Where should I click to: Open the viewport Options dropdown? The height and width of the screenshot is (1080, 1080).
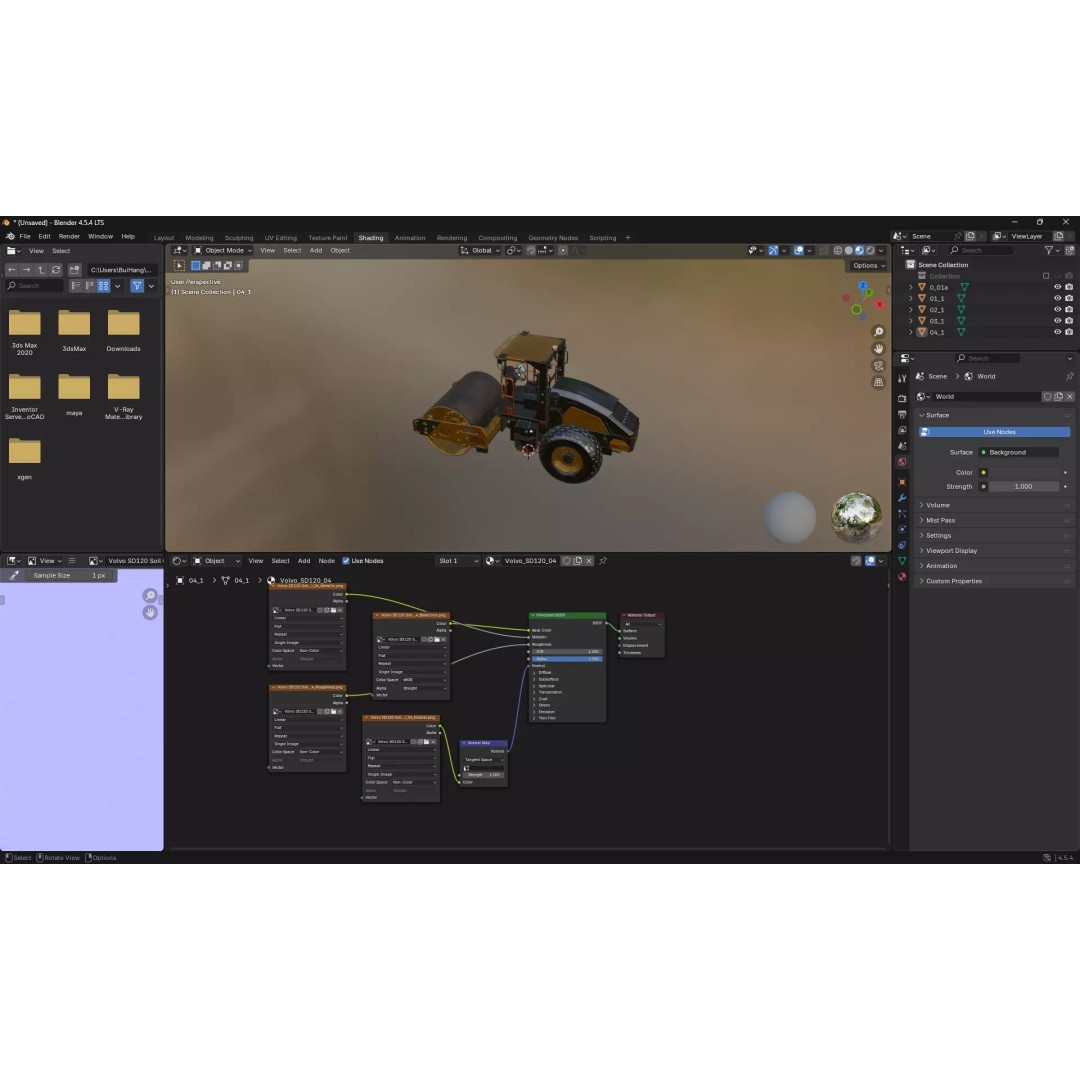point(869,266)
